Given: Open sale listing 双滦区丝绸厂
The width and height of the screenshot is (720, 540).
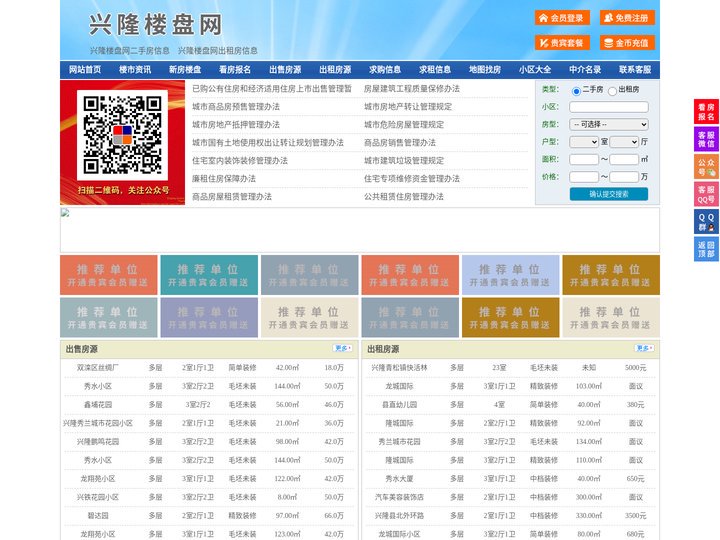Looking at the screenshot, I should 98,368.
